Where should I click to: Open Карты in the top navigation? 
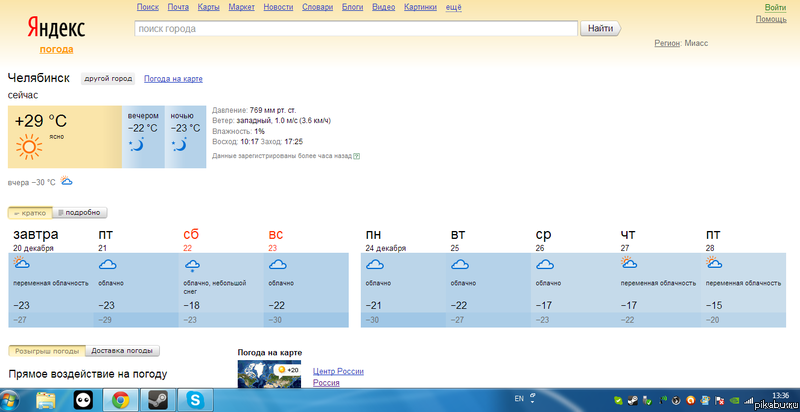click(x=208, y=7)
